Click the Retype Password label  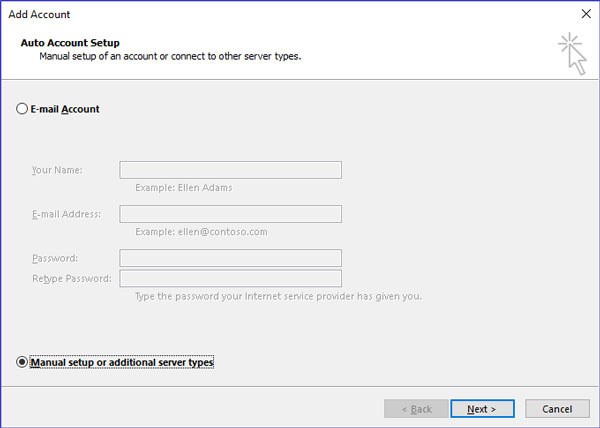click(72, 279)
